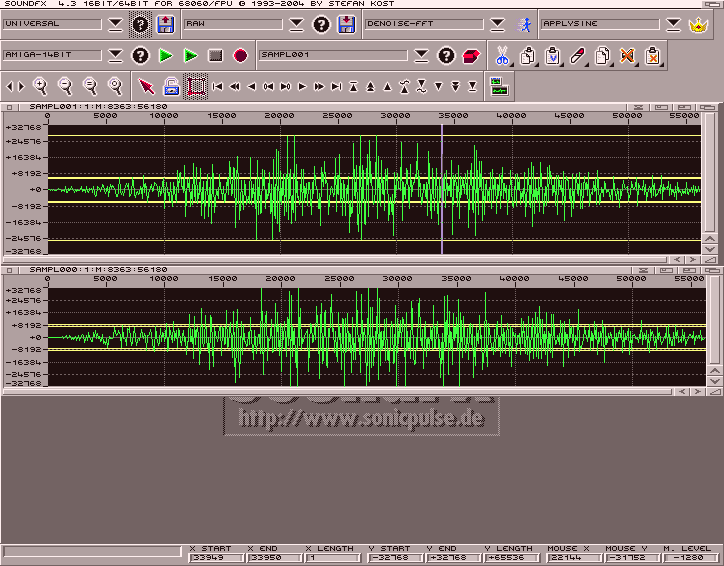Image resolution: width=724 pixels, height=566 pixels.
Task: Open the help for the RAW saver
Action: [321, 24]
